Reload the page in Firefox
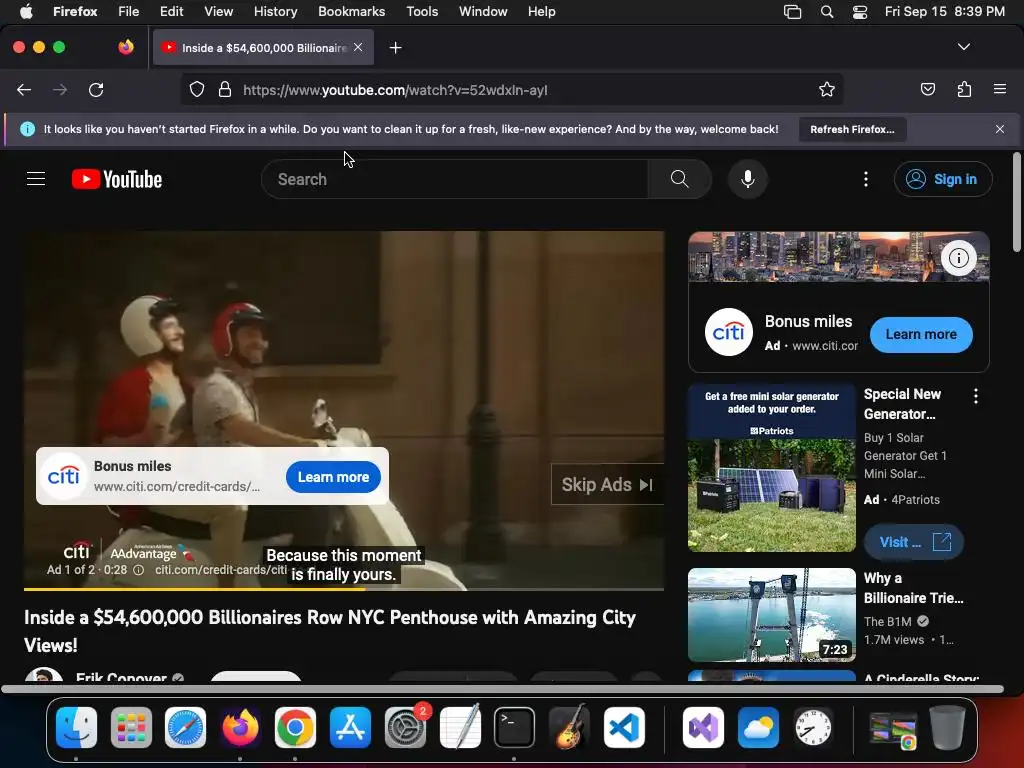The image size is (1024, 768). (96, 90)
